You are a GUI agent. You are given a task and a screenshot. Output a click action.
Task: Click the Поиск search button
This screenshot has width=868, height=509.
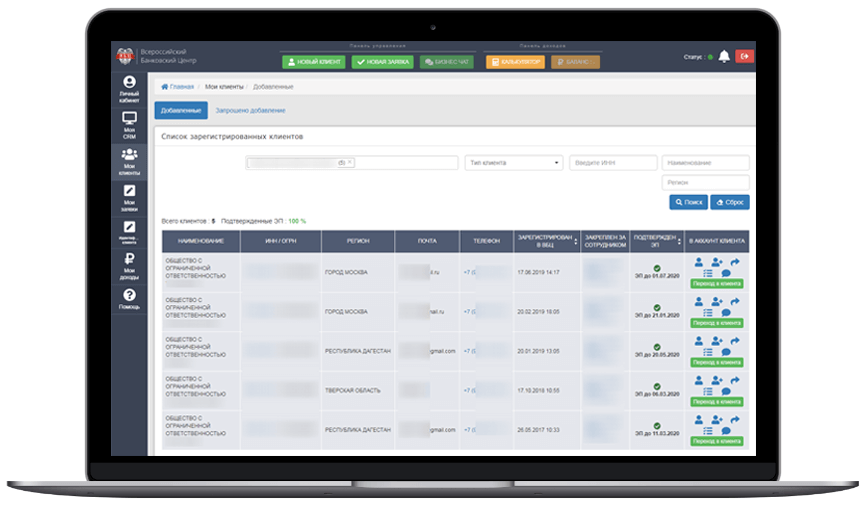click(x=688, y=202)
